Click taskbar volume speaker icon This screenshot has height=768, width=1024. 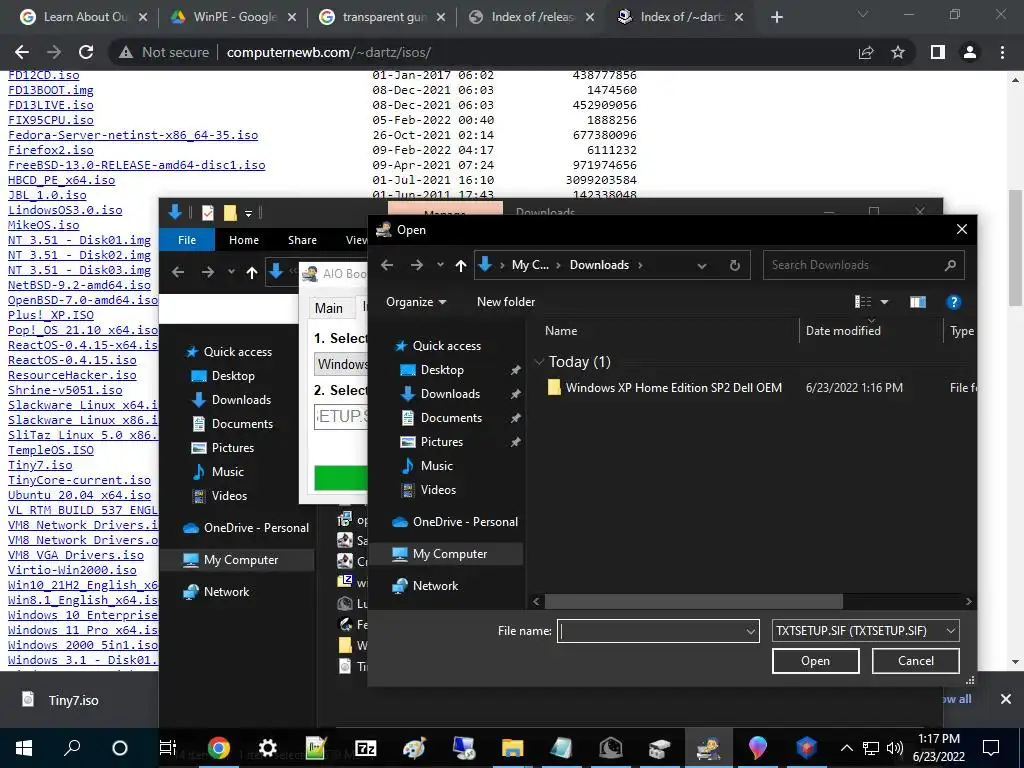pos(895,748)
